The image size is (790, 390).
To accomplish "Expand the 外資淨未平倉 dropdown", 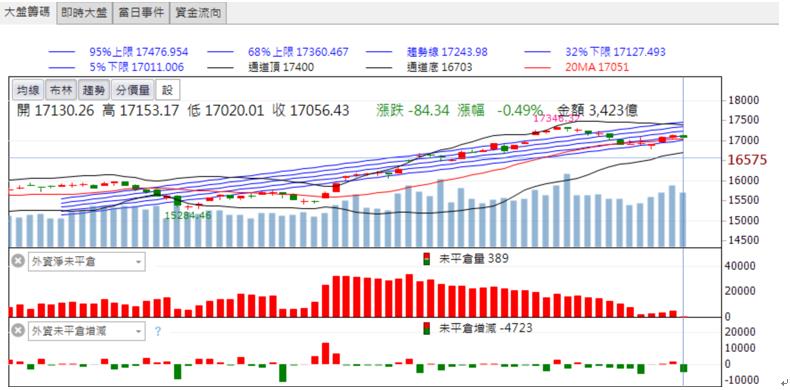I will tap(138, 262).
